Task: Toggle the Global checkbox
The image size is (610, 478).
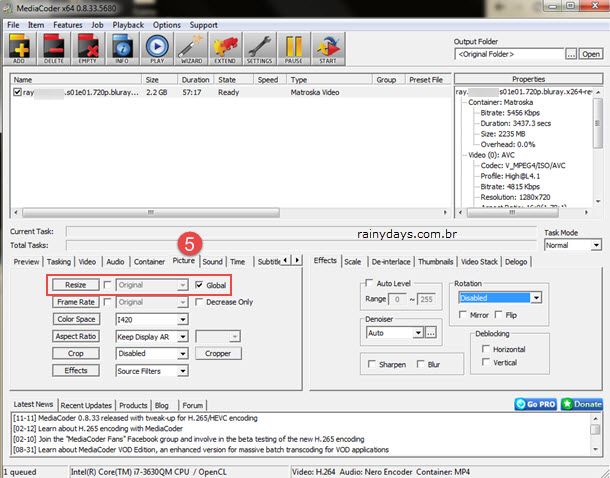Action: click(199, 285)
